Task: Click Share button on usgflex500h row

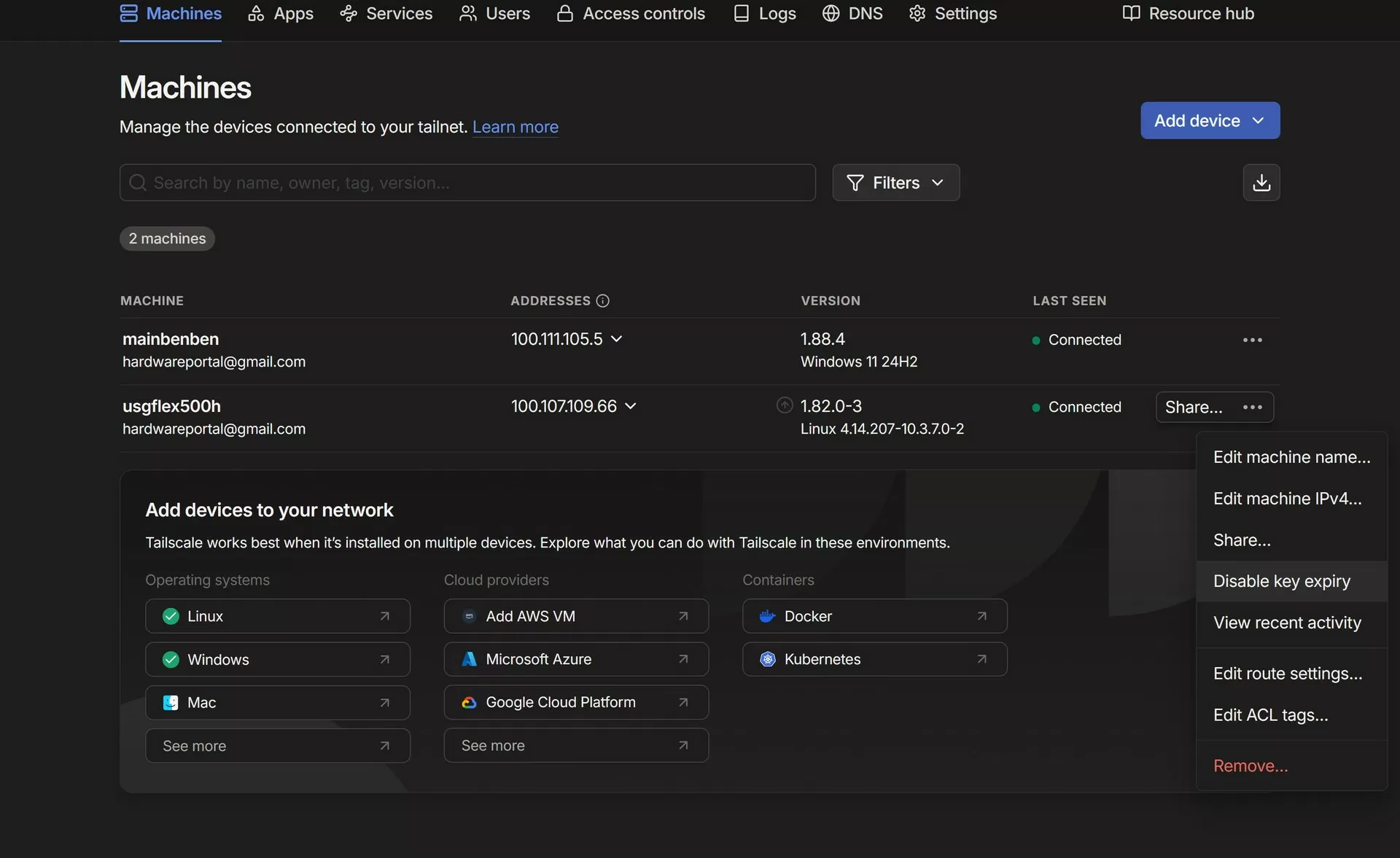Action: click(x=1193, y=407)
